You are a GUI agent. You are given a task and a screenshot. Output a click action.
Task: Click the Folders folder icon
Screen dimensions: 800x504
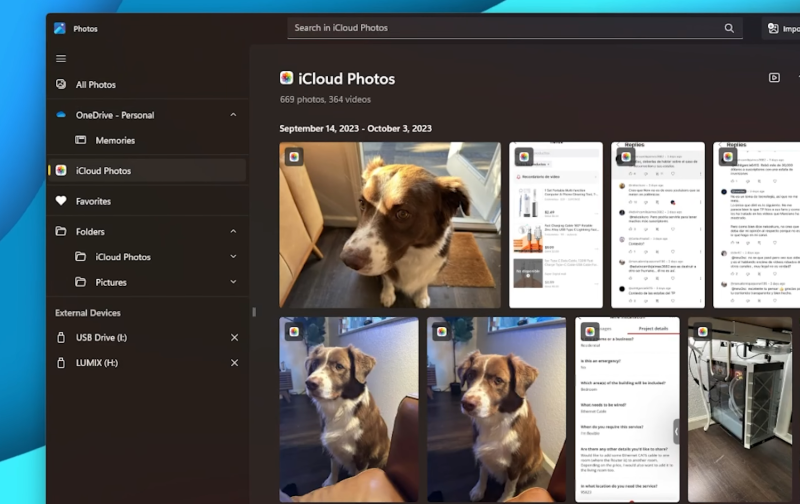click(x=61, y=231)
